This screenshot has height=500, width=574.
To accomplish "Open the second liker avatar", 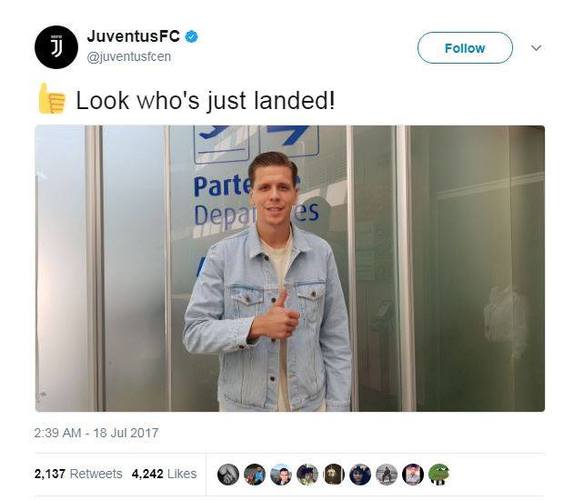I will [x=254, y=474].
